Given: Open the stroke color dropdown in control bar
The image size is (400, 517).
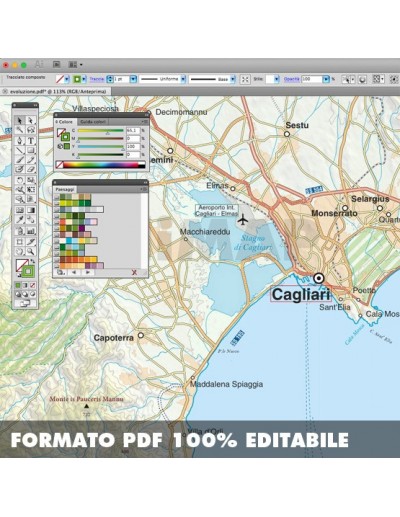Looking at the screenshot, I should tap(84, 79).
